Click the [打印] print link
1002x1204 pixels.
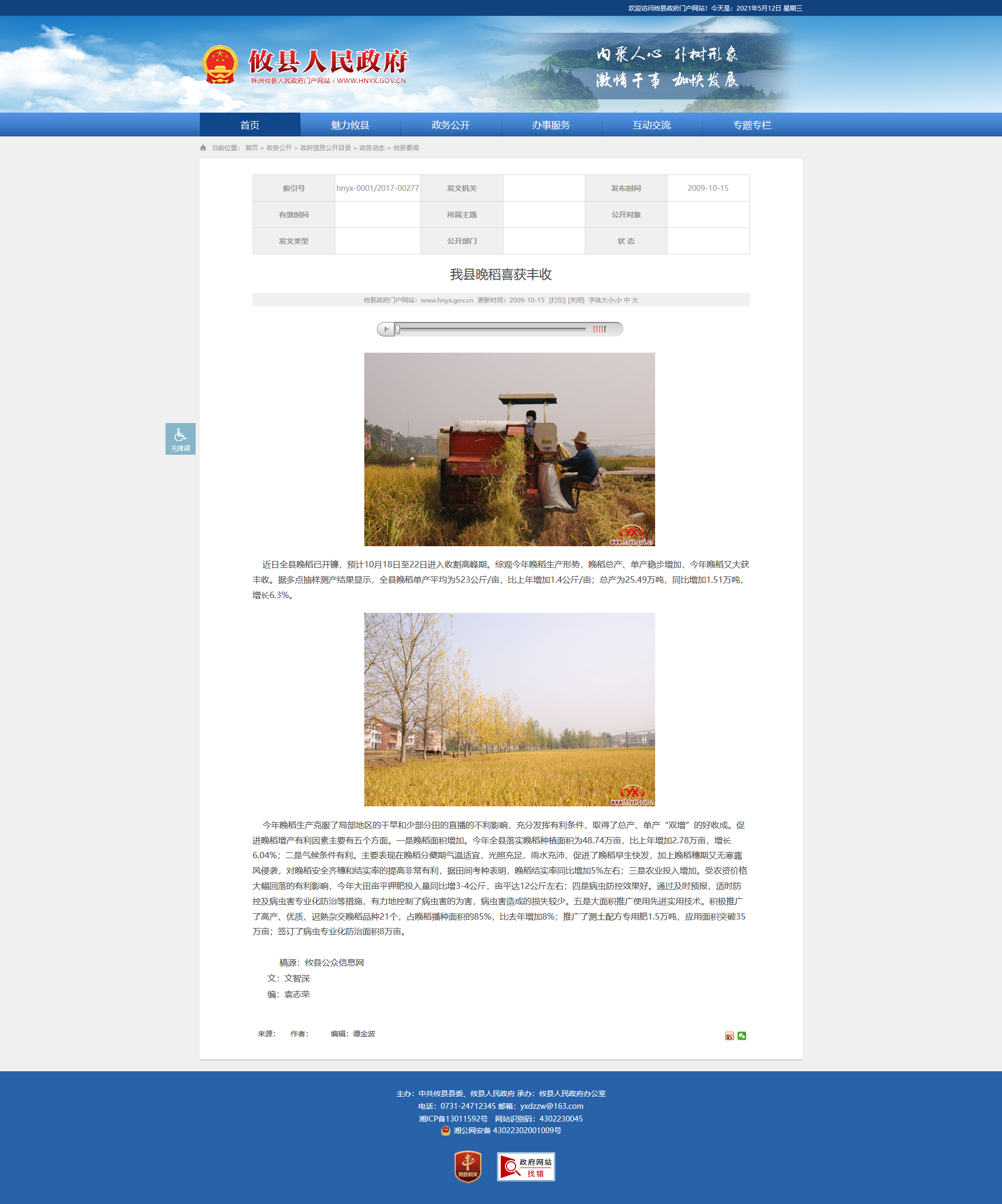(557, 300)
